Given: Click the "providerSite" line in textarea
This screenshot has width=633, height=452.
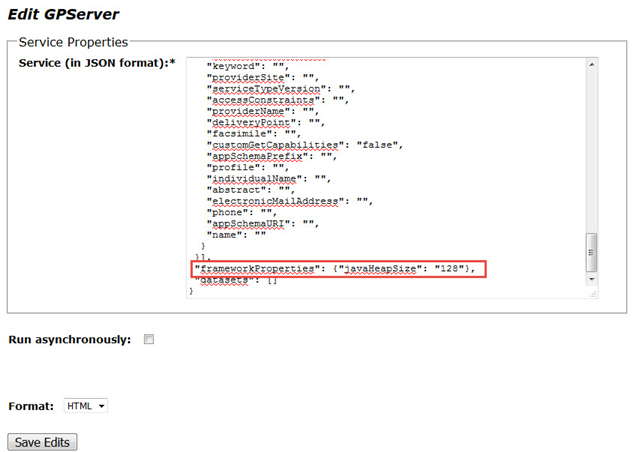Looking at the screenshot, I should tap(244, 77).
